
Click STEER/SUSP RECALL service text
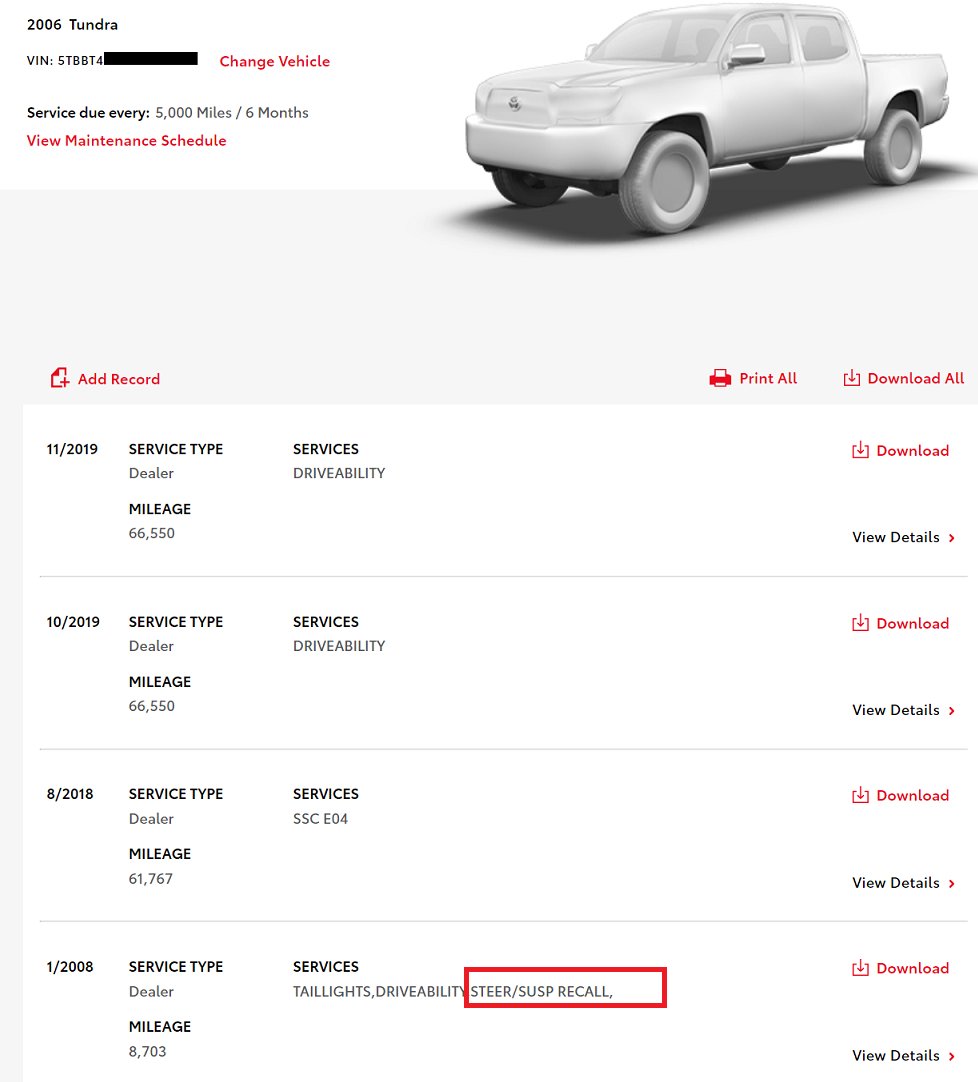coord(542,992)
